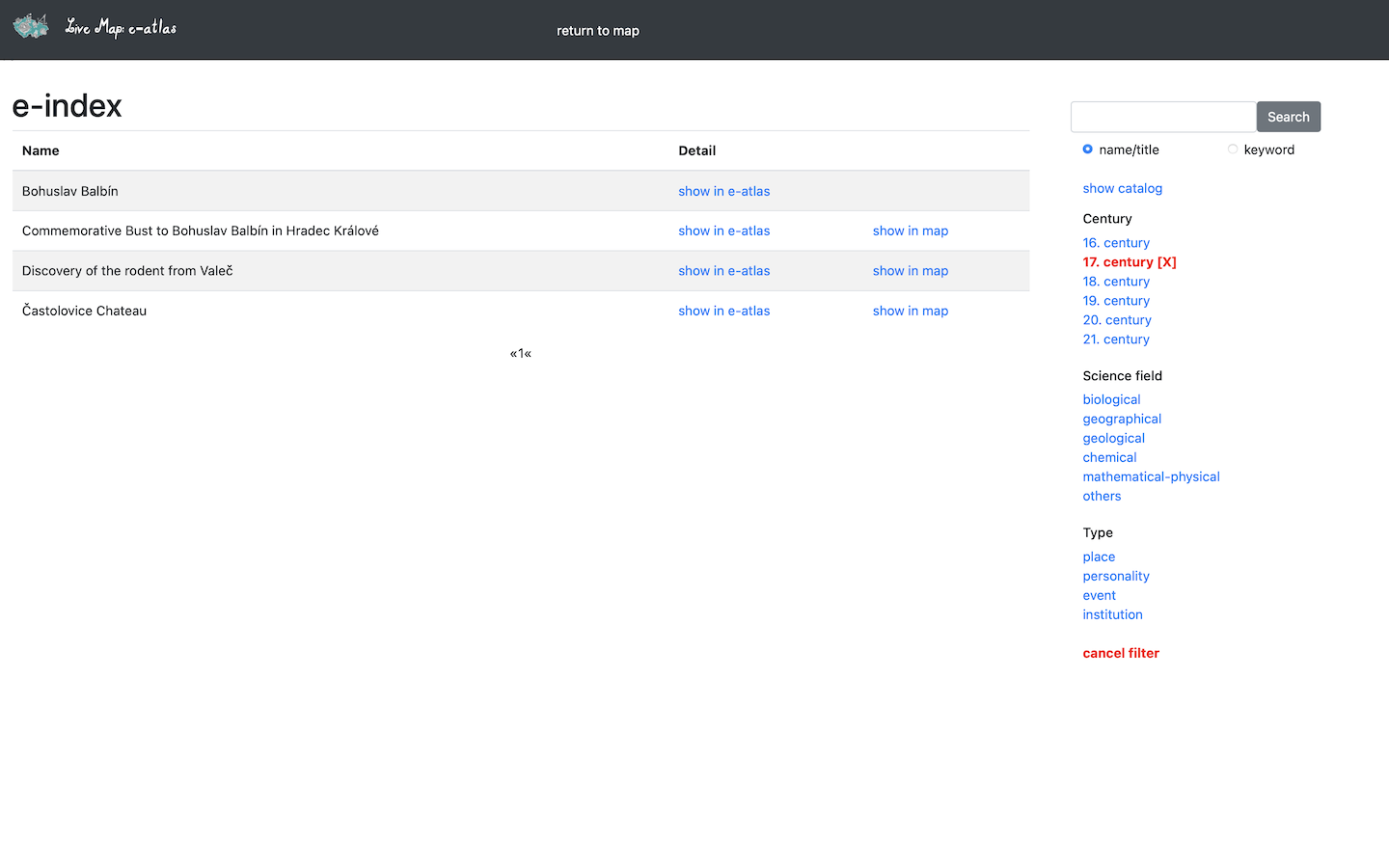Filter by 21. century

[1116, 339]
